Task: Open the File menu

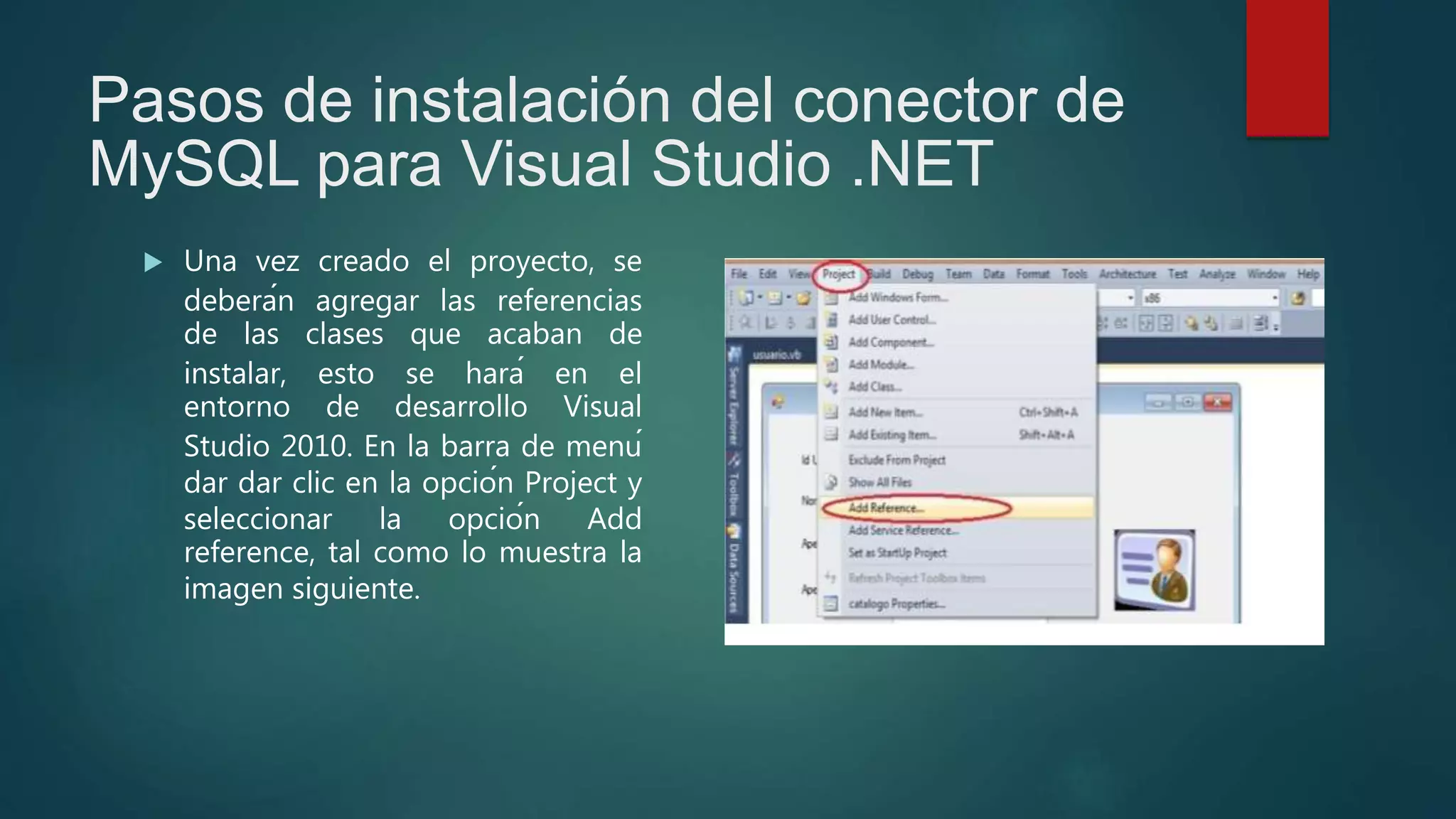Action: pyautogui.click(x=739, y=274)
